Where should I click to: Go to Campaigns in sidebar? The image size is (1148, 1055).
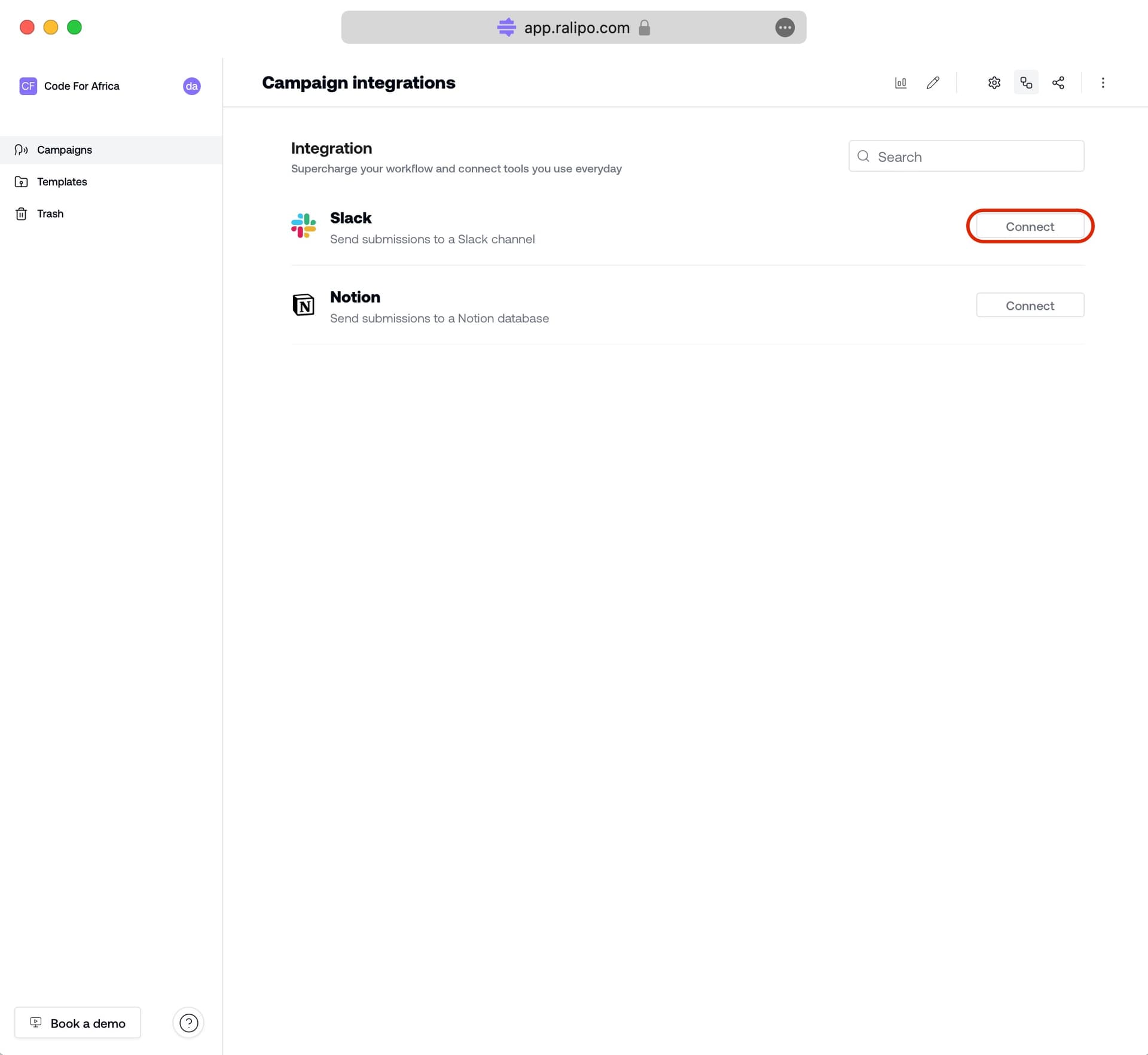pos(64,150)
